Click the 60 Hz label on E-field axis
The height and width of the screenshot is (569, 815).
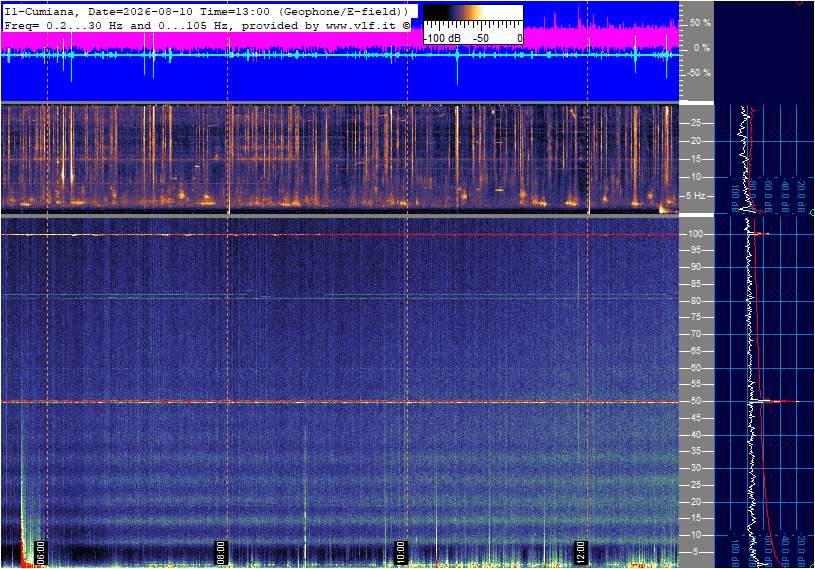(x=695, y=368)
